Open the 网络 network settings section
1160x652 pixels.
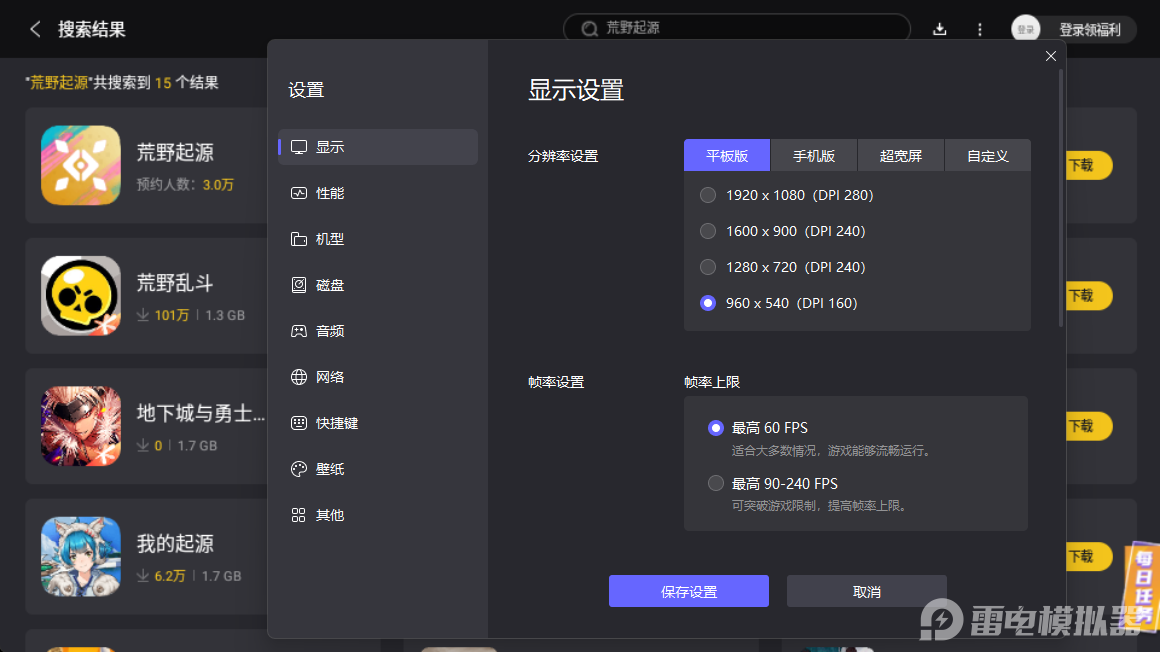click(378, 377)
